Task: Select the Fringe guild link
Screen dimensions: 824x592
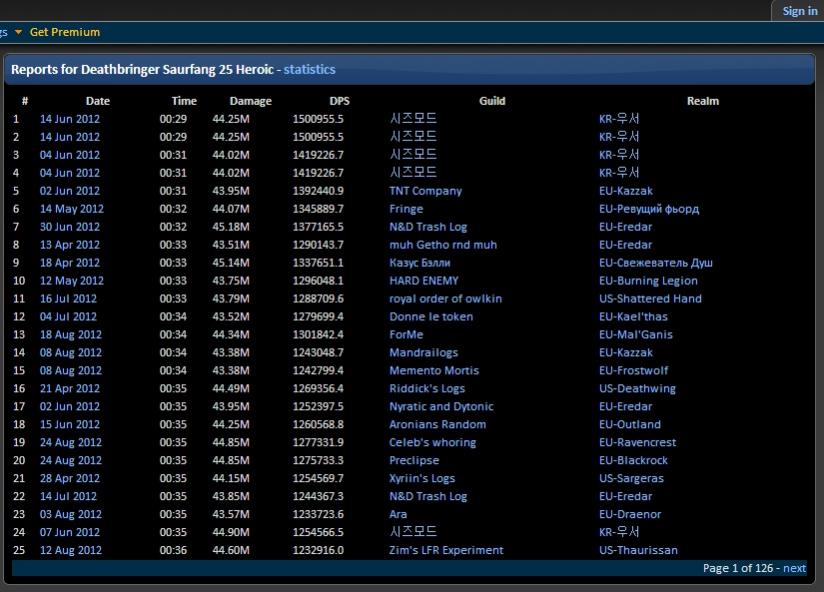Action: (406, 209)
